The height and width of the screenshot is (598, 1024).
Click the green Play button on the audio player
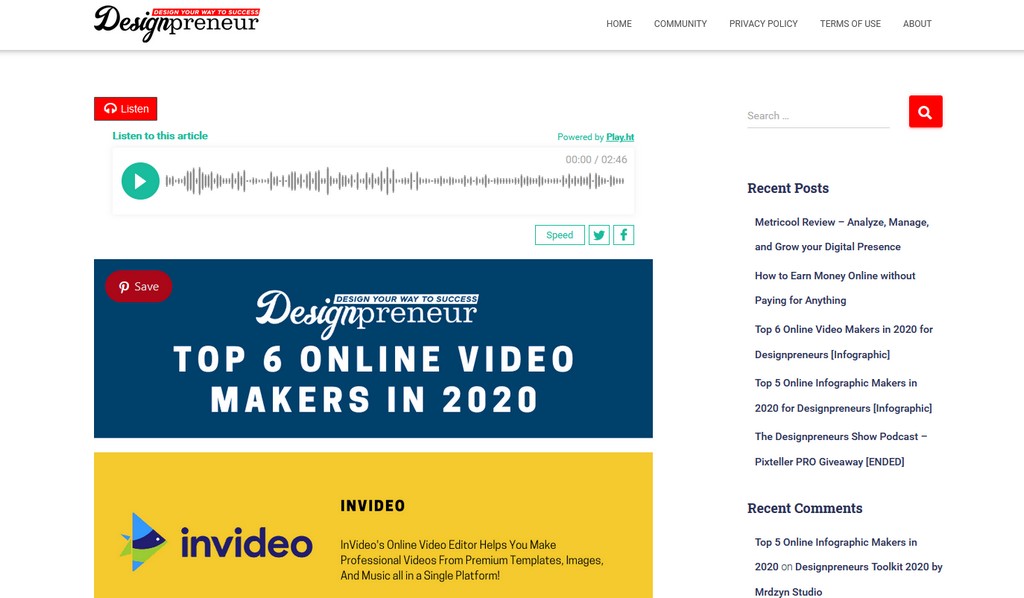click(x=140, y=181)
